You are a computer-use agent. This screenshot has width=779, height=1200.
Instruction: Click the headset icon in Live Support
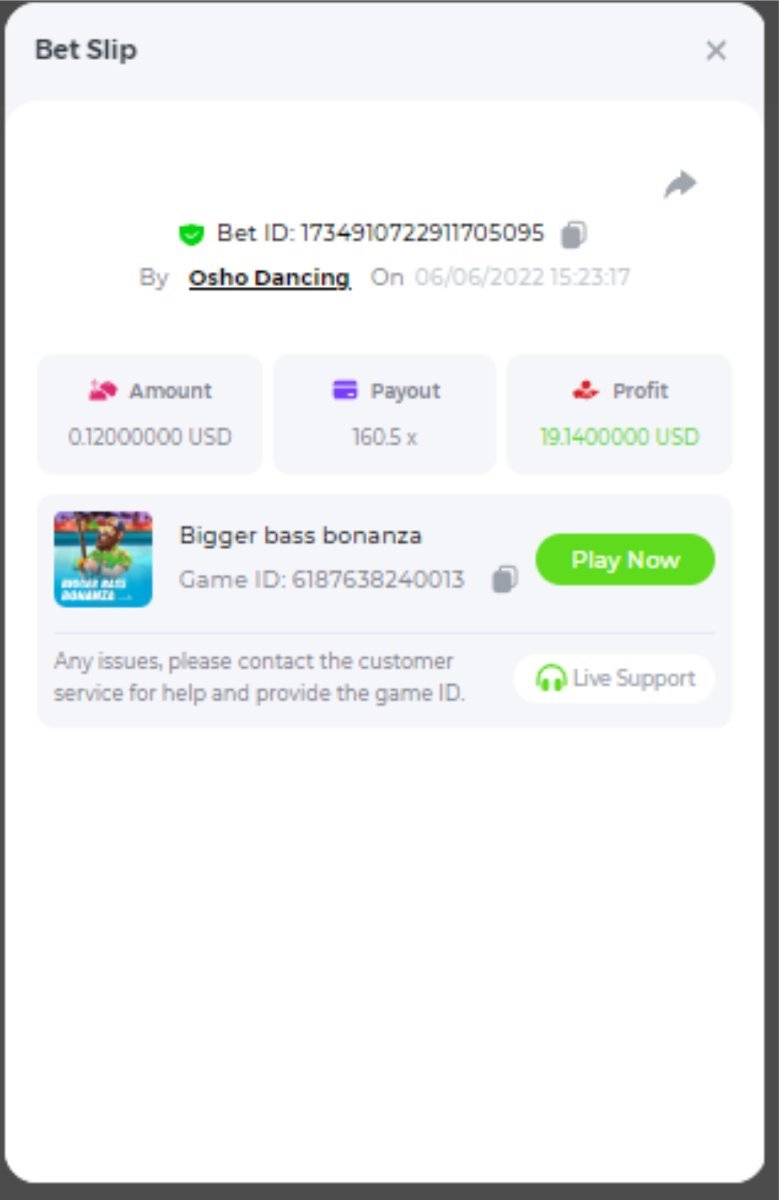(550, 678)
